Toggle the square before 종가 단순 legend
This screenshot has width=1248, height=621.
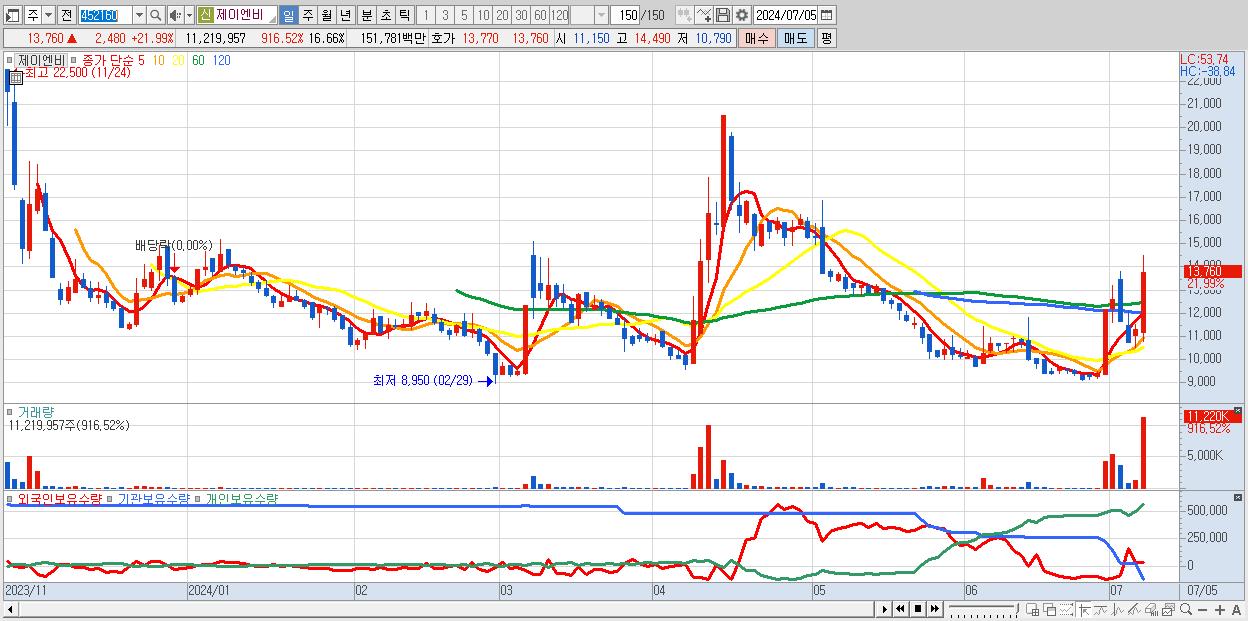point(73,60)
